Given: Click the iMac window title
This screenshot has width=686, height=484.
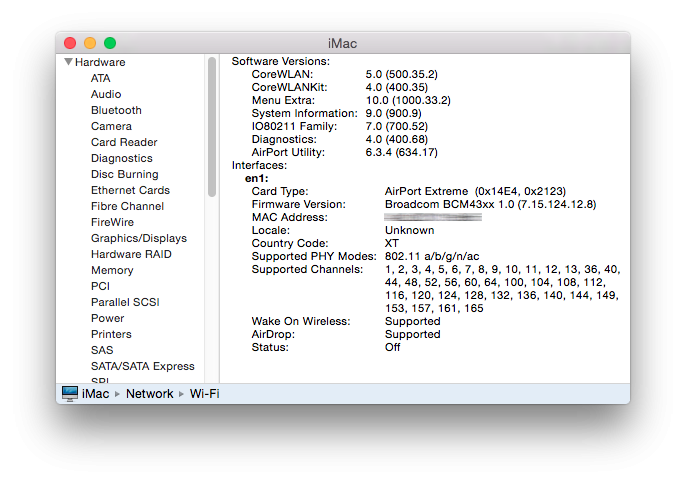Looking at the screenshot, I should [x=343, y=43].
